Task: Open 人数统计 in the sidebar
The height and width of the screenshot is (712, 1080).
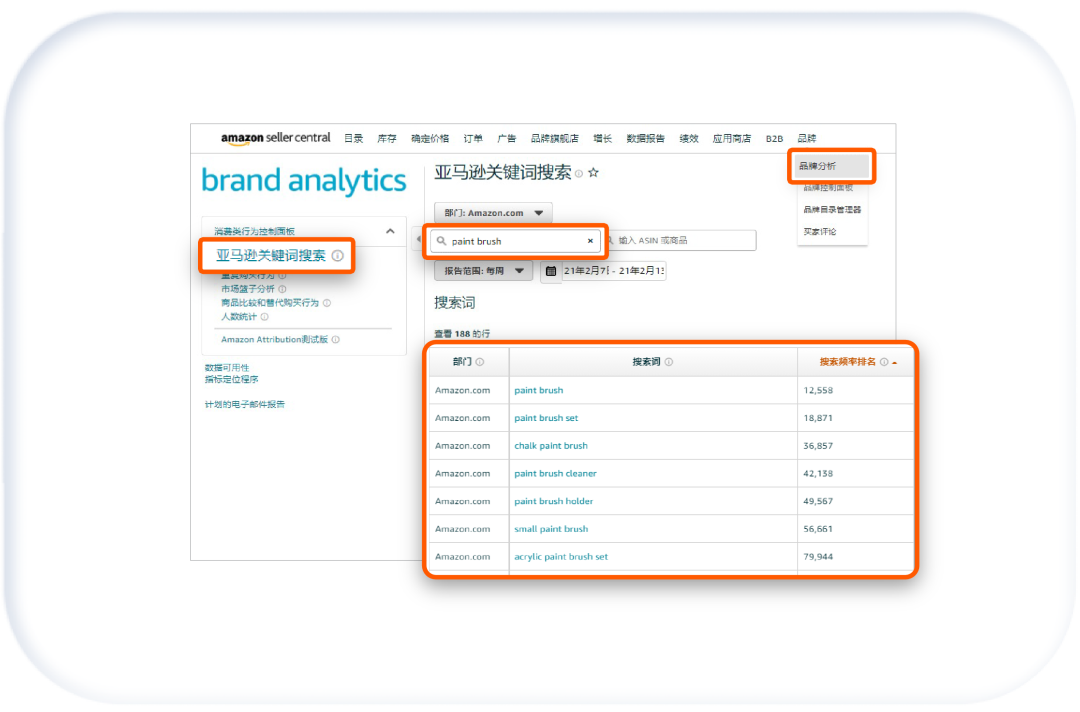Action: click(239, 317)
